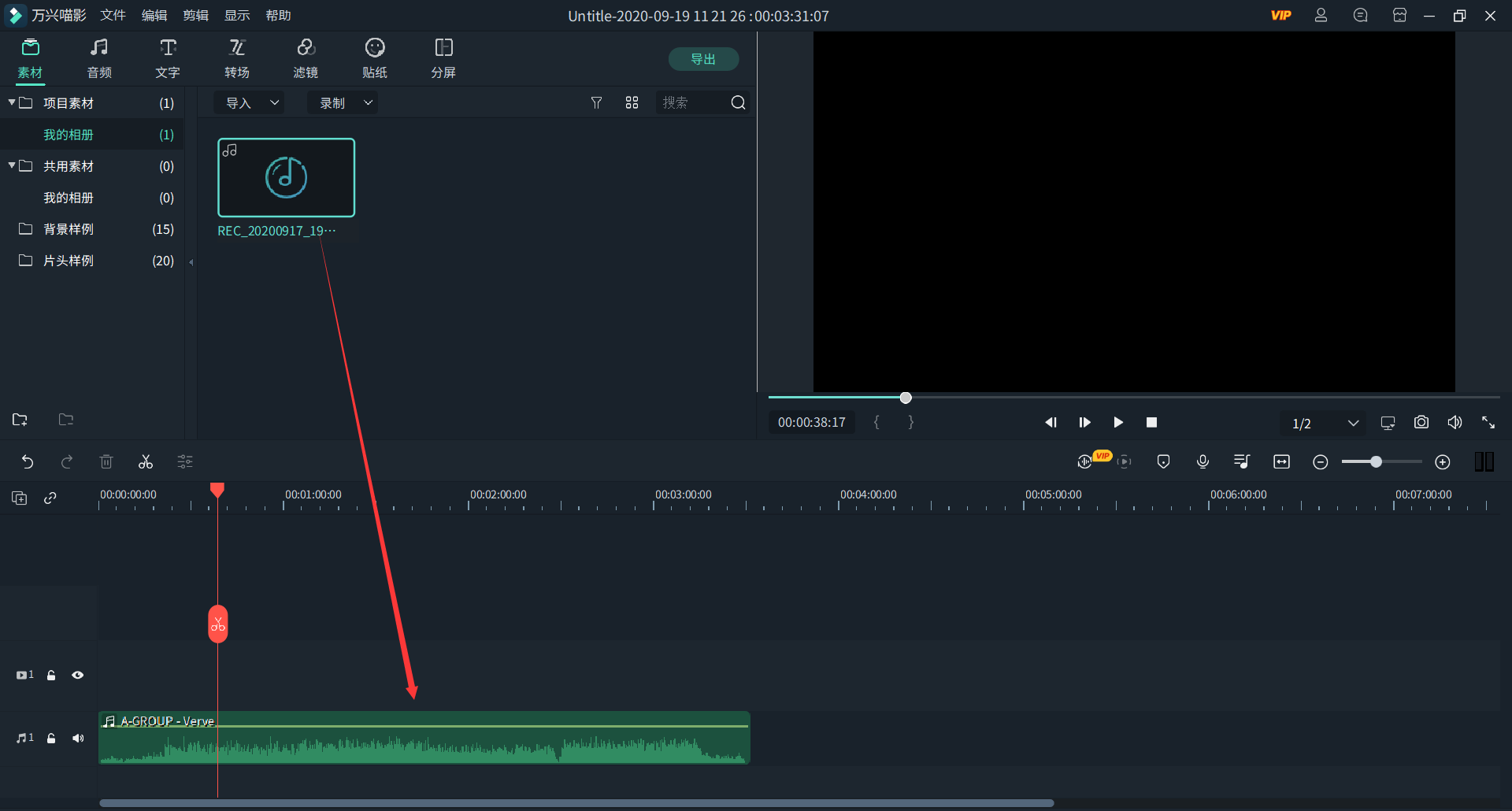Image resolution: width=1512 pixels, height=811 pixels.
Task: Toggle the lock on video track 1
Action: click(51, 676)
